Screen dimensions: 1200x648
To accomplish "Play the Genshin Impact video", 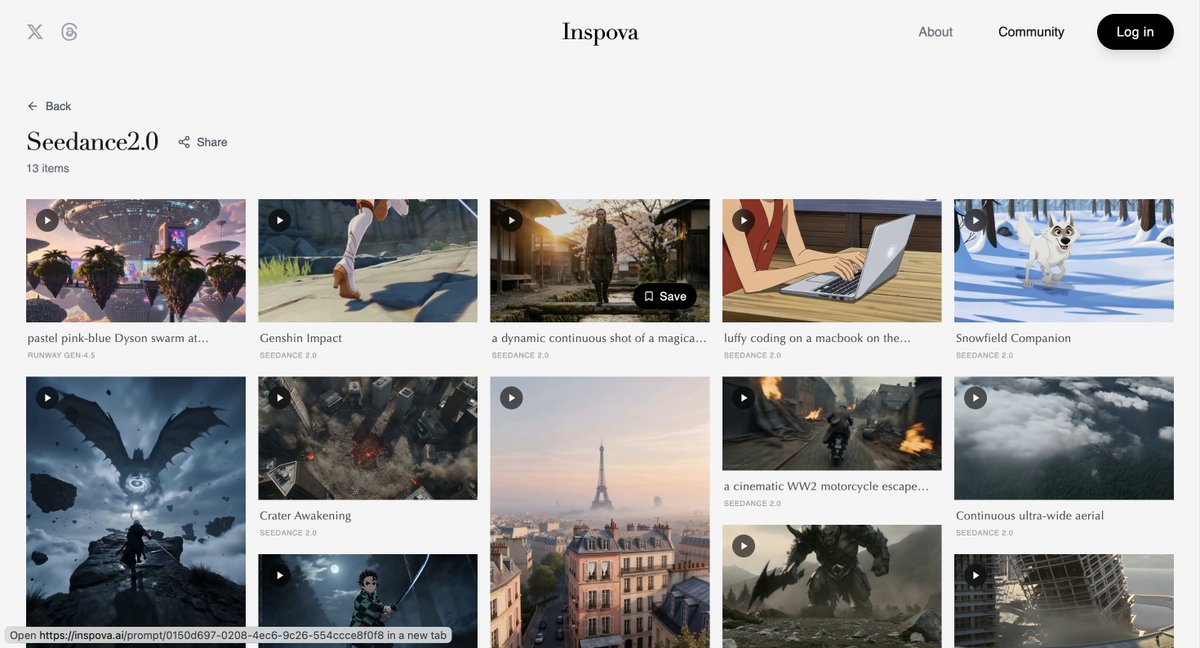I will tap(279, 220).
